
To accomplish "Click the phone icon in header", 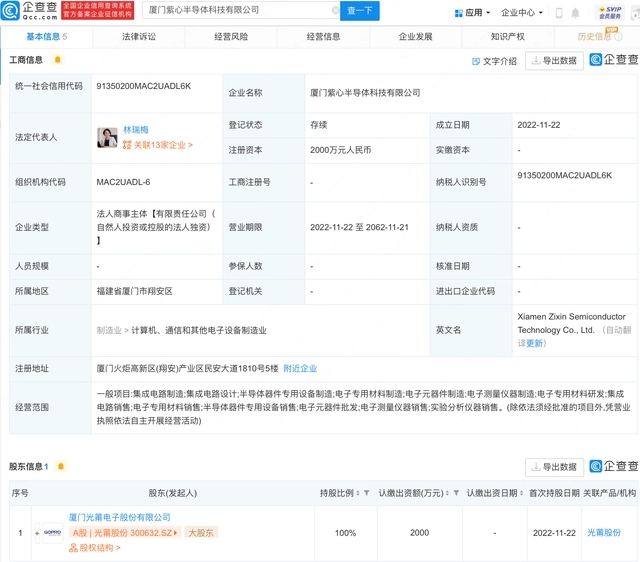I will coord(559,13).
